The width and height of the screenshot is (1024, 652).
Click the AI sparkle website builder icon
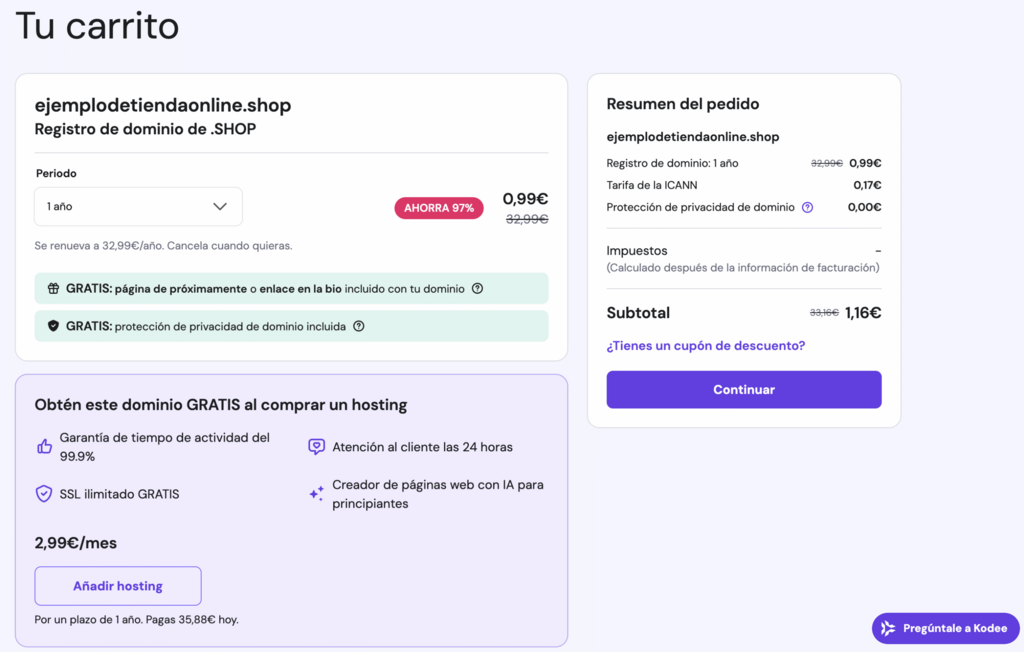point(316,493)
